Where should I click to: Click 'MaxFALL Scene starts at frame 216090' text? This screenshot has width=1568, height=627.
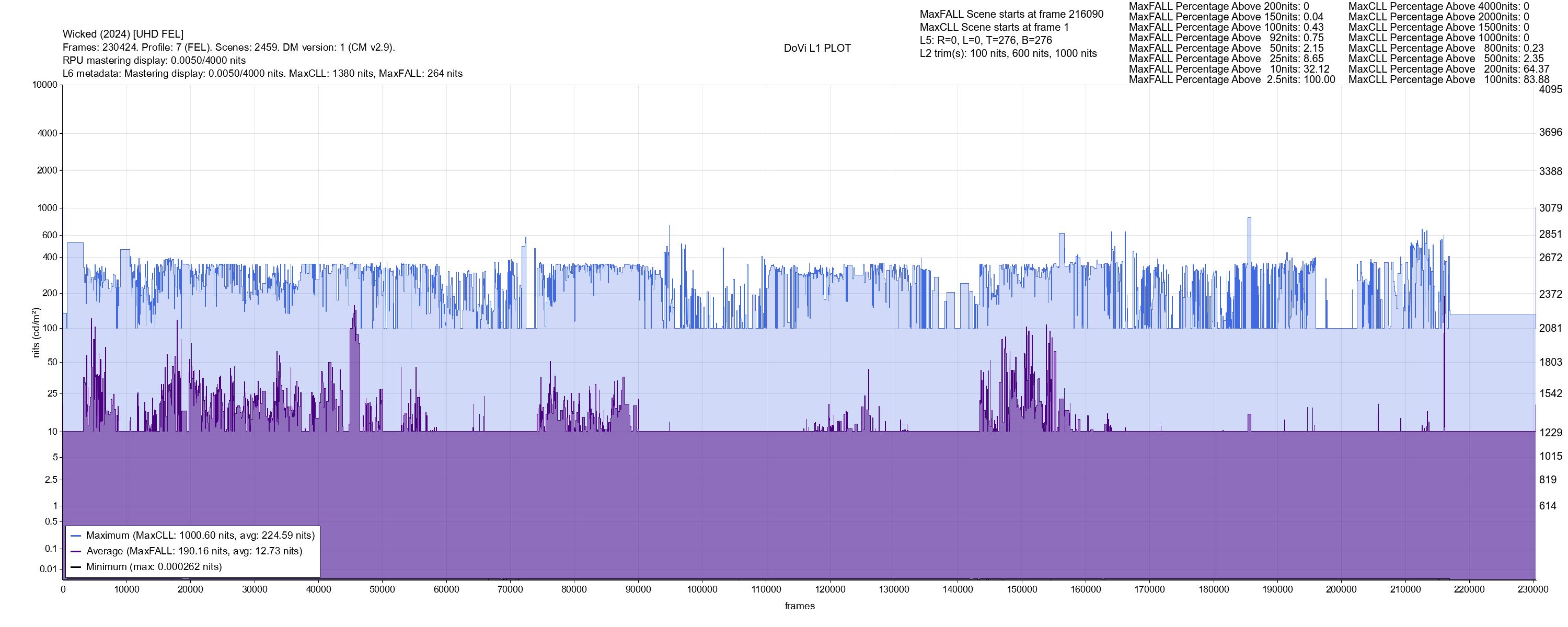1011,14
